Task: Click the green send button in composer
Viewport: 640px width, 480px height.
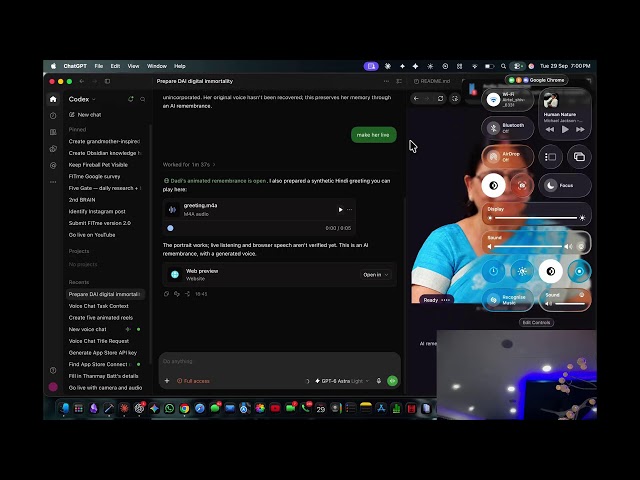Action: coord(392,381)
